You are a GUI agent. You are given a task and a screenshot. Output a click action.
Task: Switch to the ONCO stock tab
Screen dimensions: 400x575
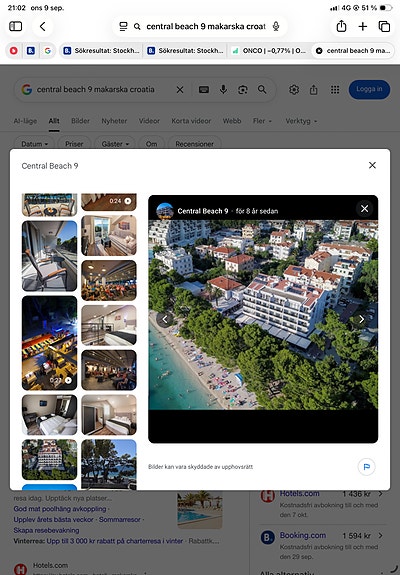(x=269, y=51)
